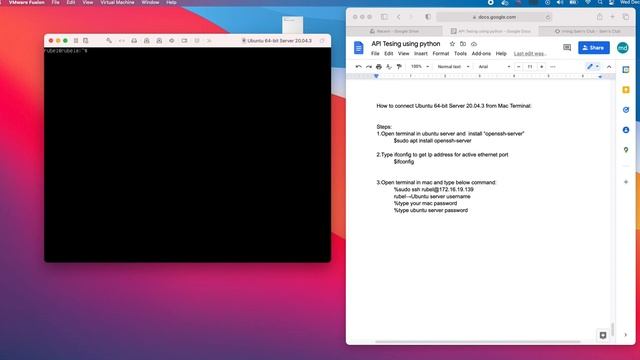Open the Calendar side panel icon

(x=626, y=70)
